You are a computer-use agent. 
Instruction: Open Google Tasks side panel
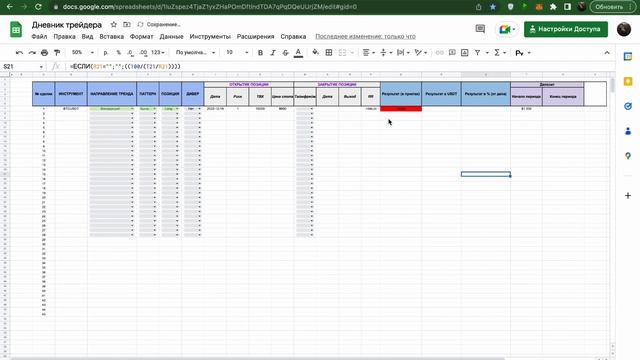tap(628, 107)
